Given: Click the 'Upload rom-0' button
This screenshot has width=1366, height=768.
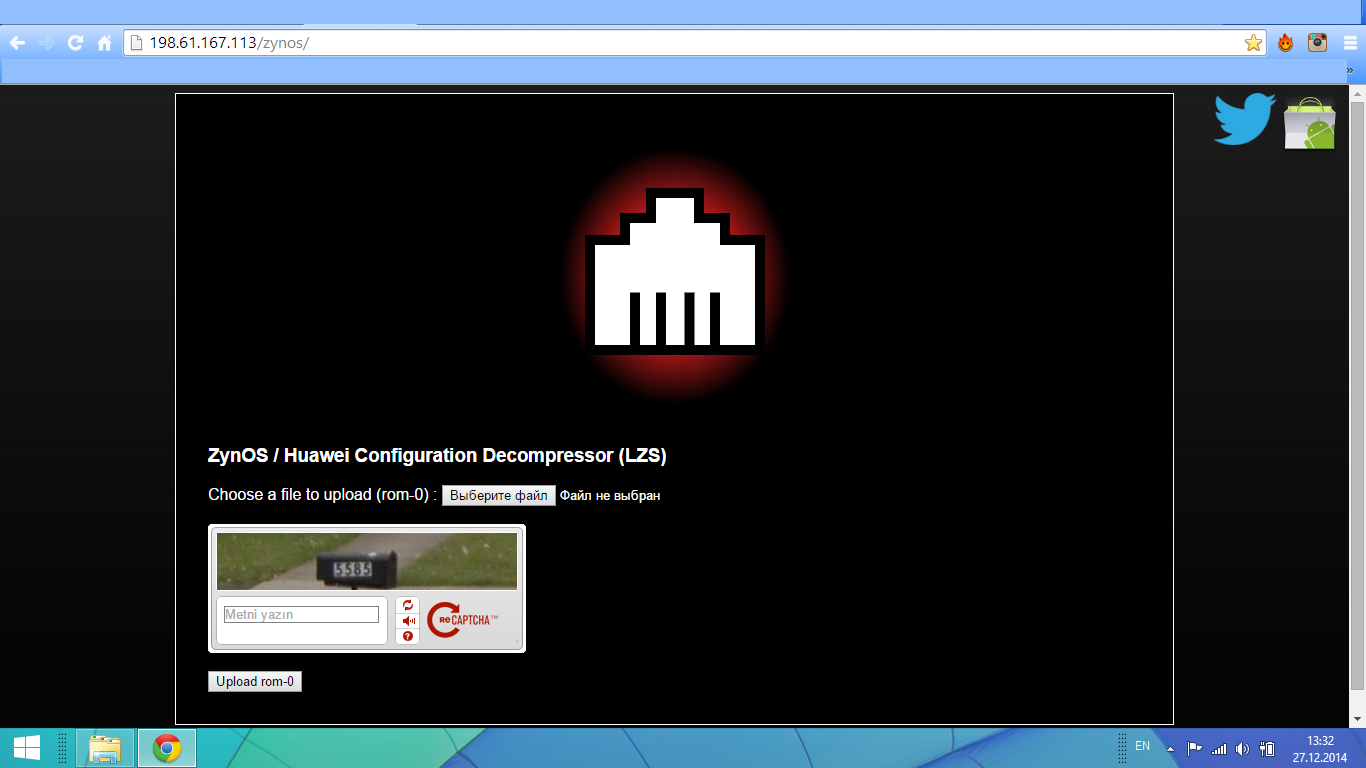Looking at the screenshot, I should pyautogui.click(x=255, y=681).
